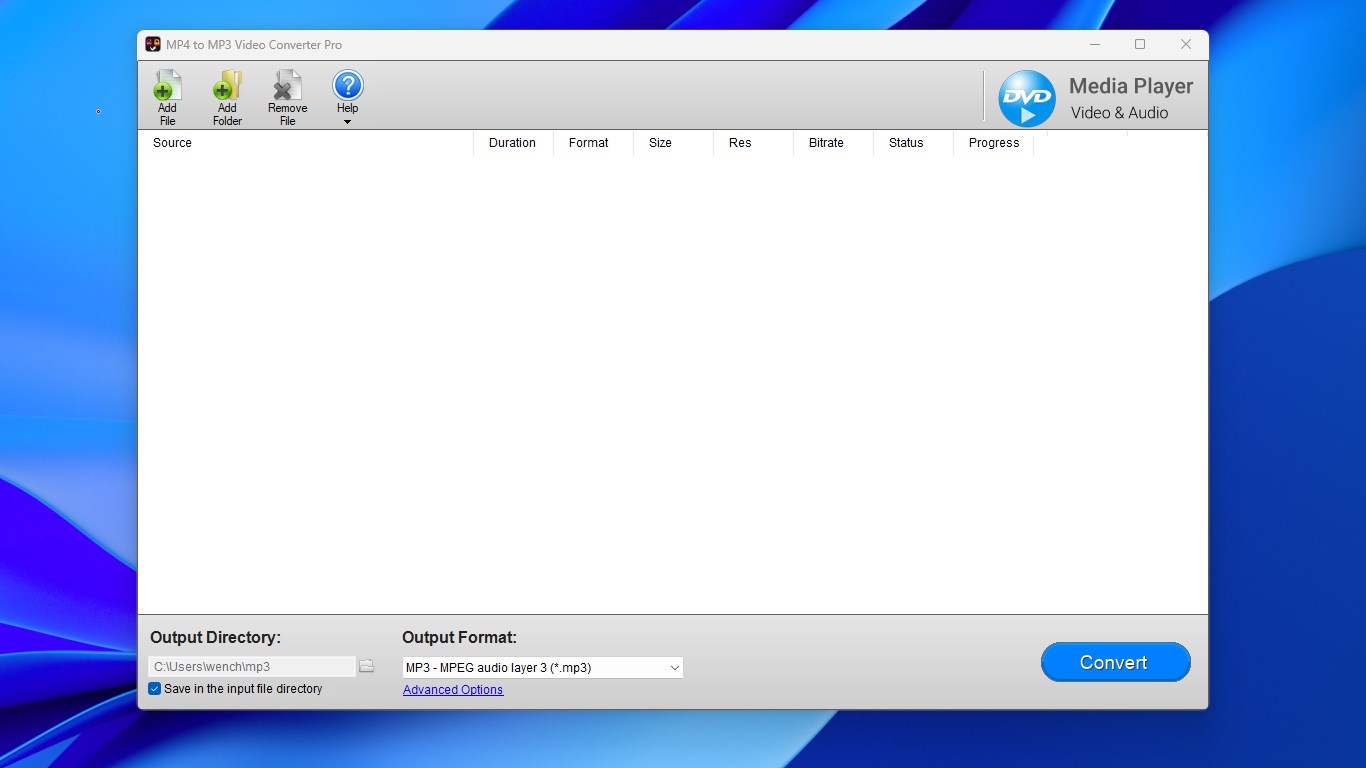Maximize the converter window

coord(1140,44)
